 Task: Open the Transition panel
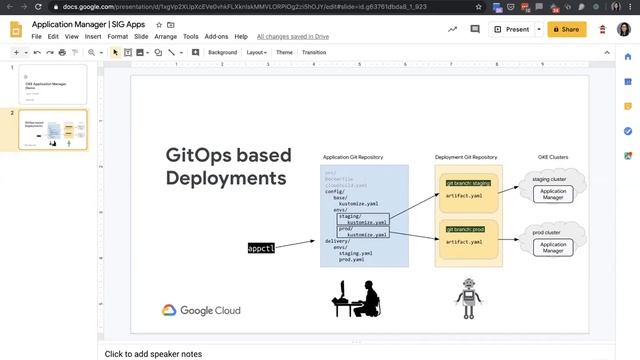(x=314, y=52)
